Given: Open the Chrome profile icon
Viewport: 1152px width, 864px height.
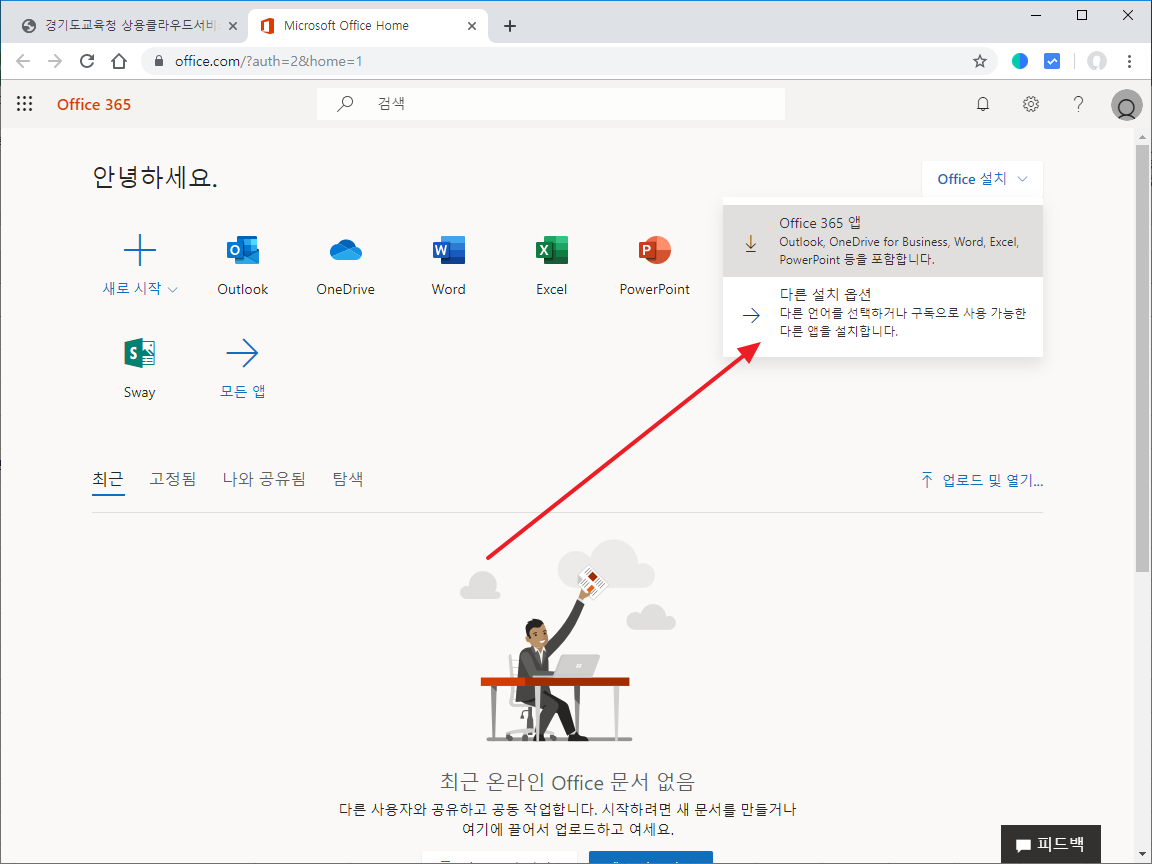Looking at the screenshot, I should (x=1097, y=61).
